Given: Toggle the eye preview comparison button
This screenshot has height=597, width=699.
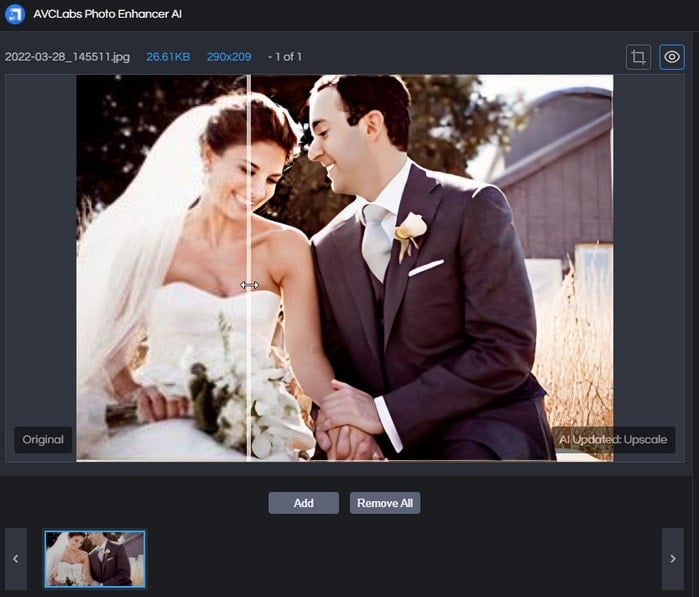Looking at the screenshot, I should tap(672, 57).
